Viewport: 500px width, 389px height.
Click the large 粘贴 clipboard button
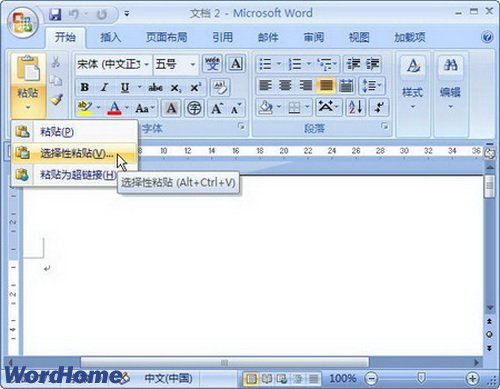[x=28, y=68]
